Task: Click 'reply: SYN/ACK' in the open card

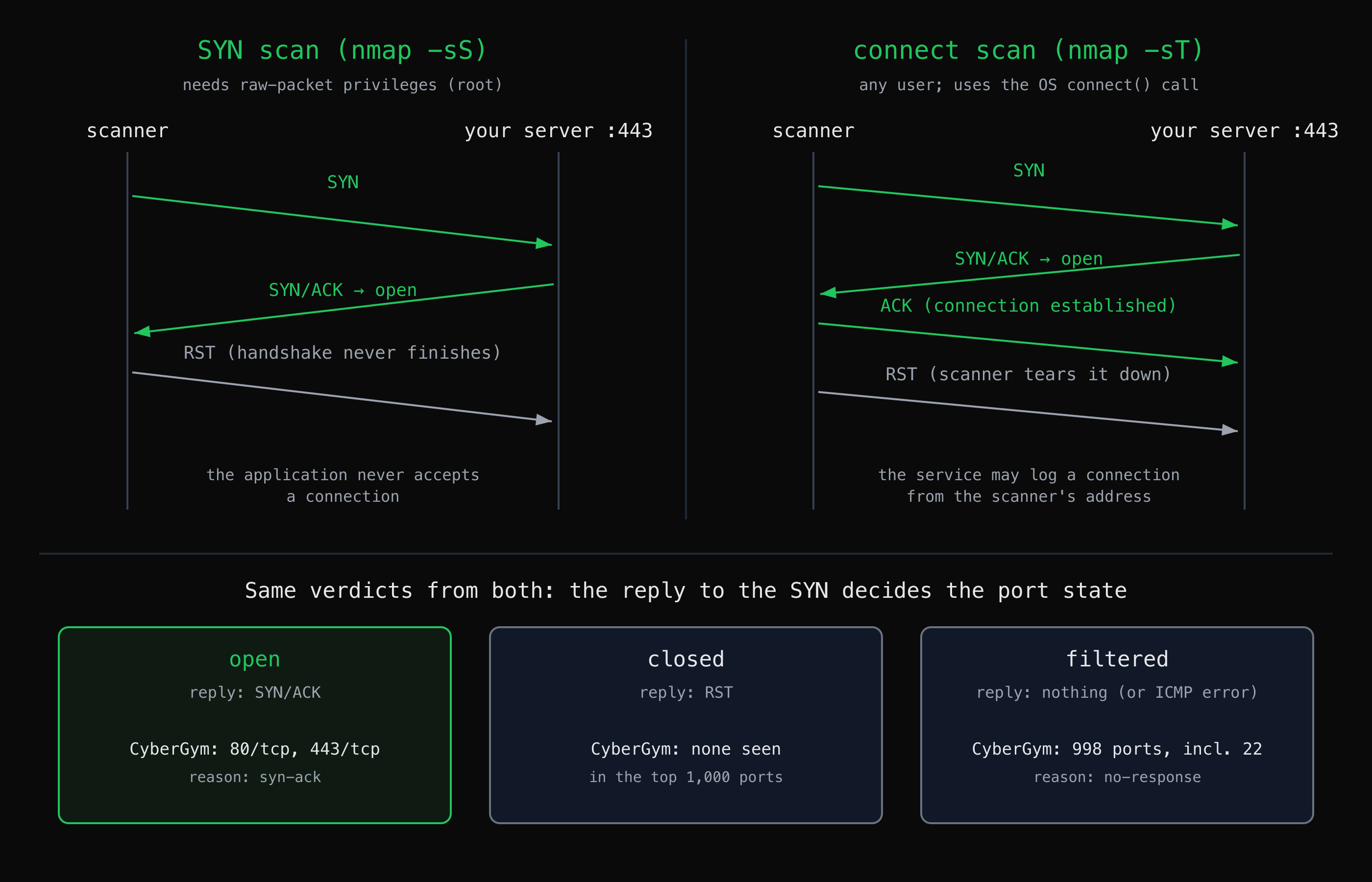Action: [x=255, y=692]
